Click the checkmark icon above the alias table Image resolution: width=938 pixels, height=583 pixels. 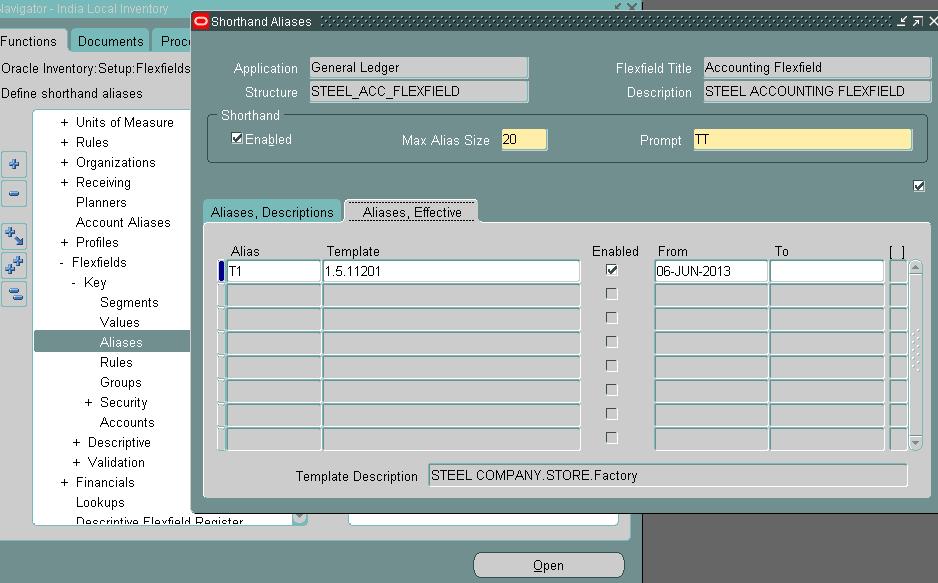(x=916, y=186)
